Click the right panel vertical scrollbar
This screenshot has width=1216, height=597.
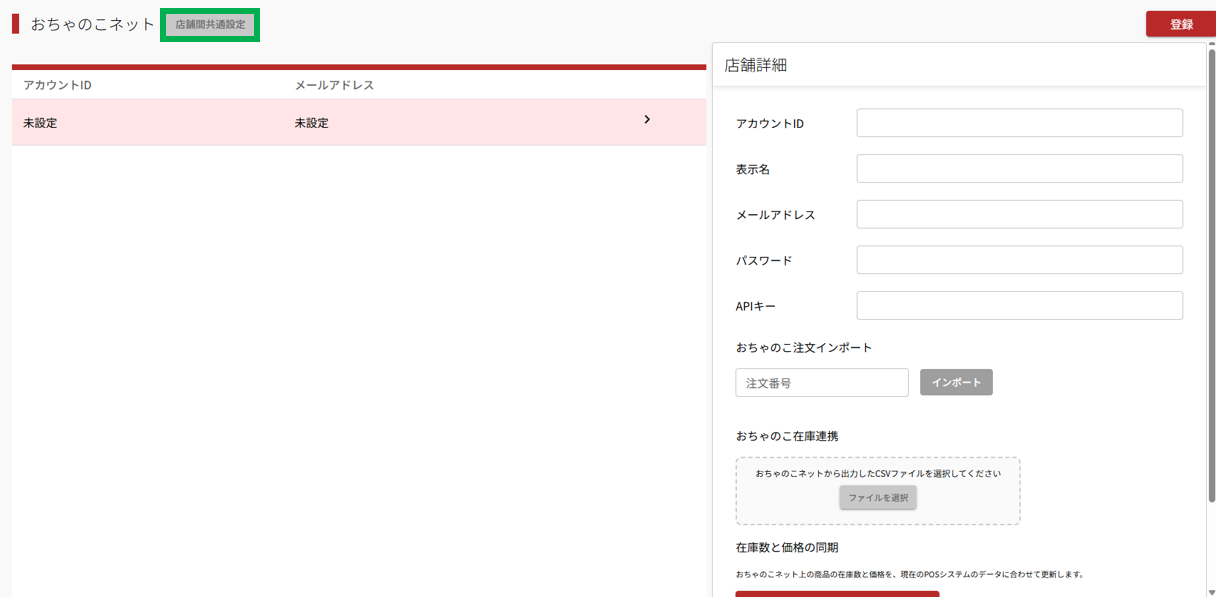[1211, 300]
